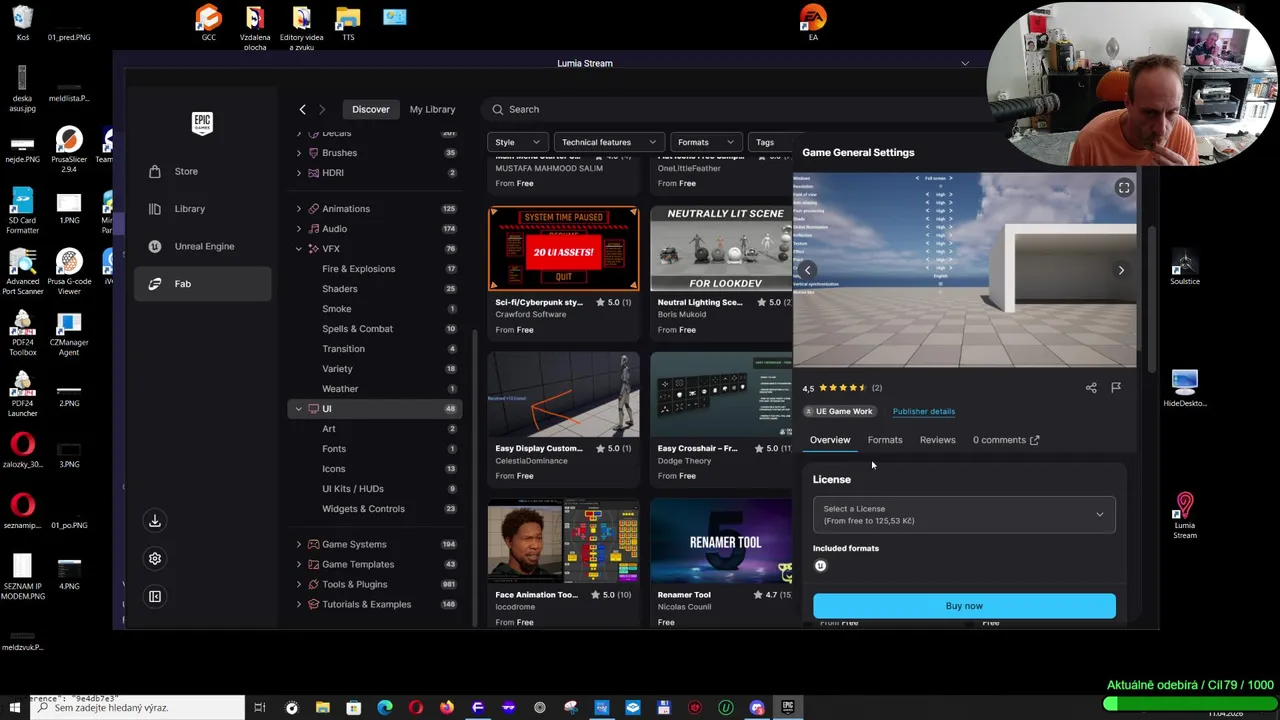Open the Select a License dropdown
The image size is (1280, 720).
click(964, 515)
